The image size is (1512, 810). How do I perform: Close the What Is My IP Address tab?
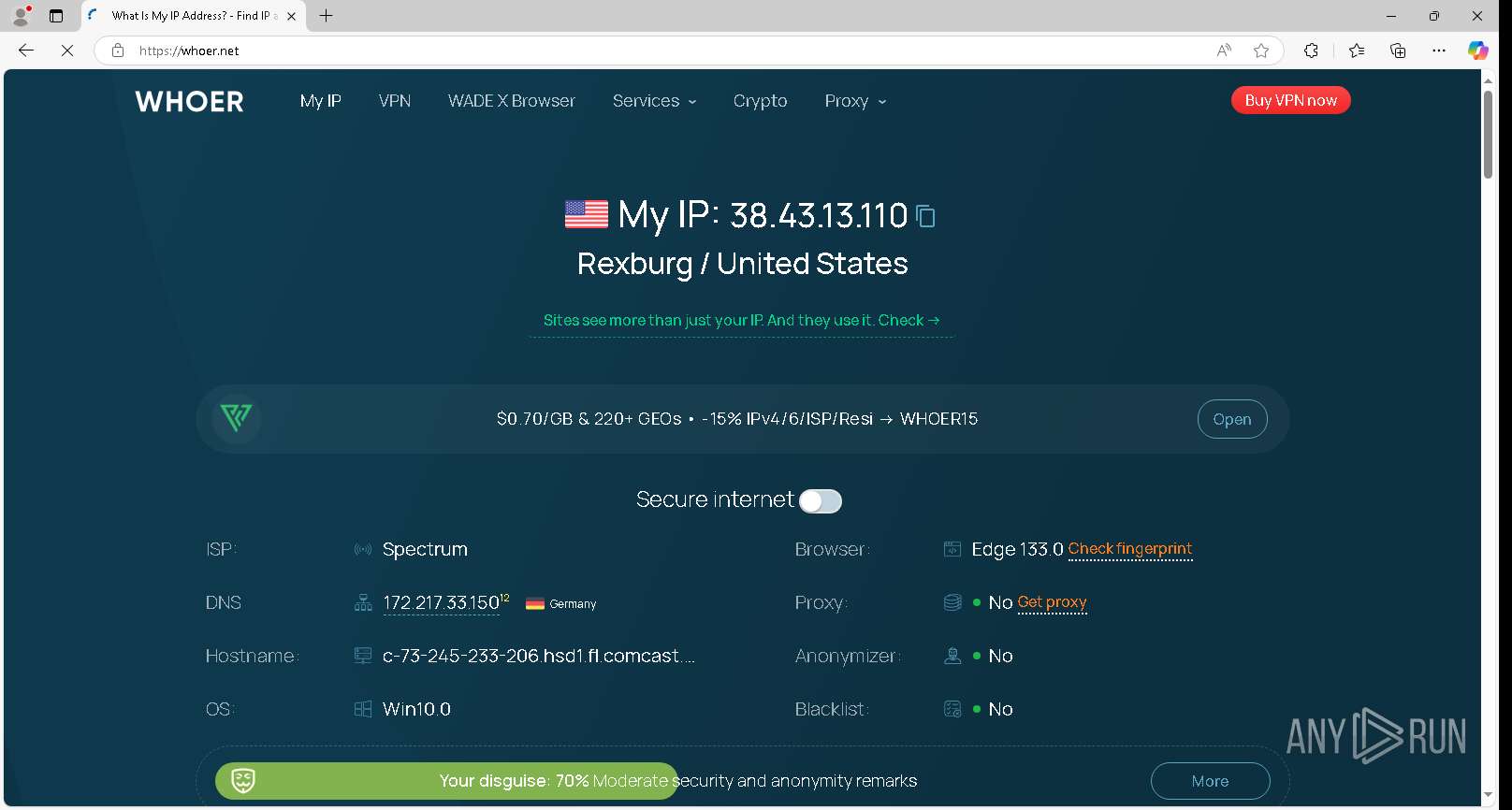(x=292, y=16)
